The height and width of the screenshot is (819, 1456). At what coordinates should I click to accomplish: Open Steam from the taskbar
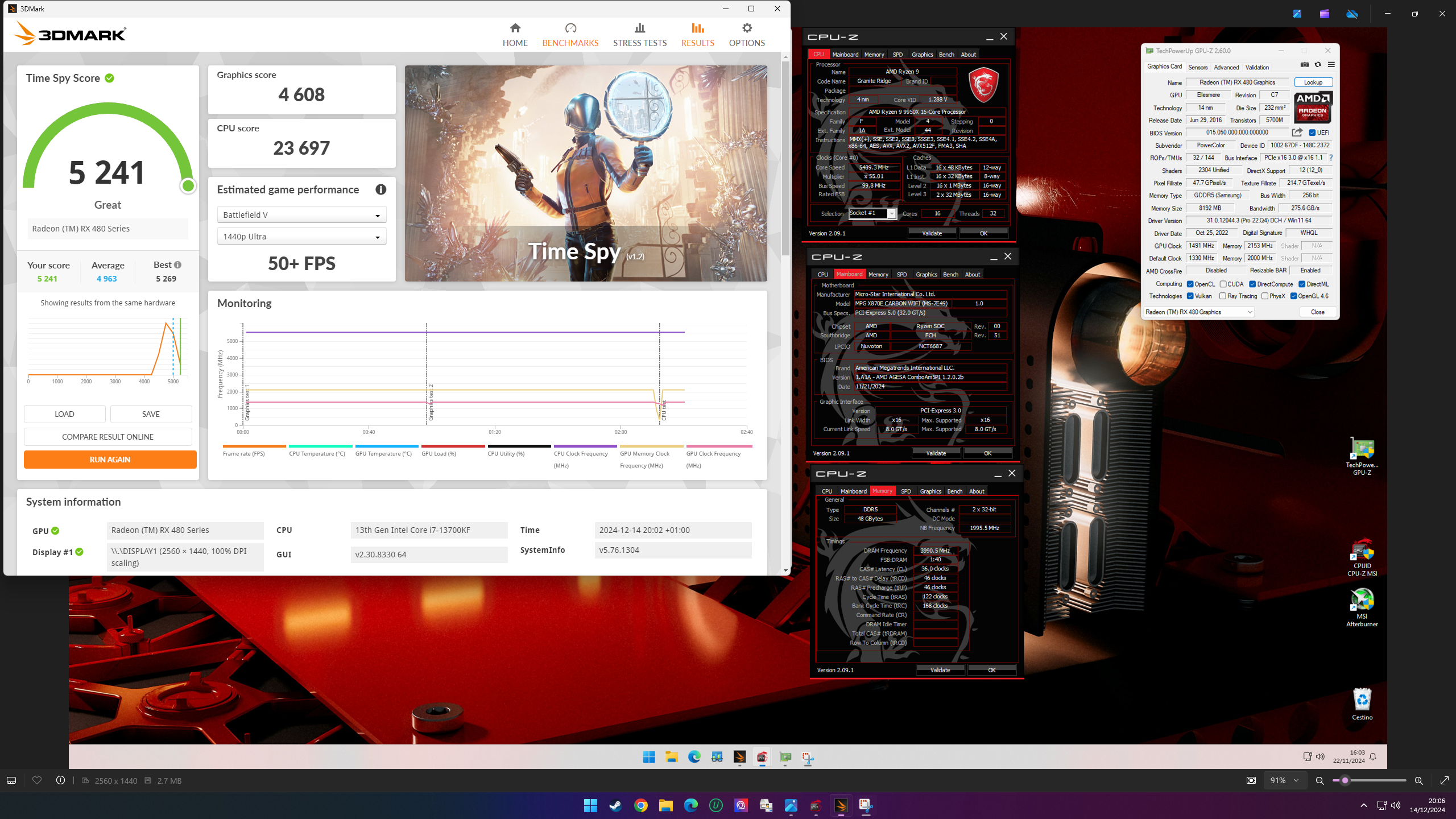coord(615,805)
